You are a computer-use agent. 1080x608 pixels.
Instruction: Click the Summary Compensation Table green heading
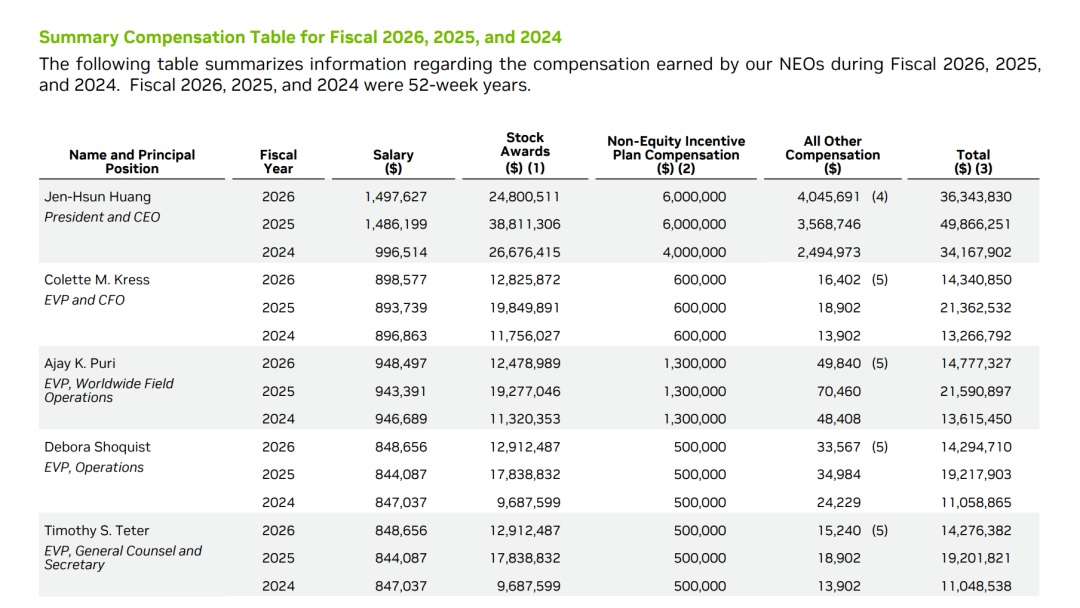300,37
